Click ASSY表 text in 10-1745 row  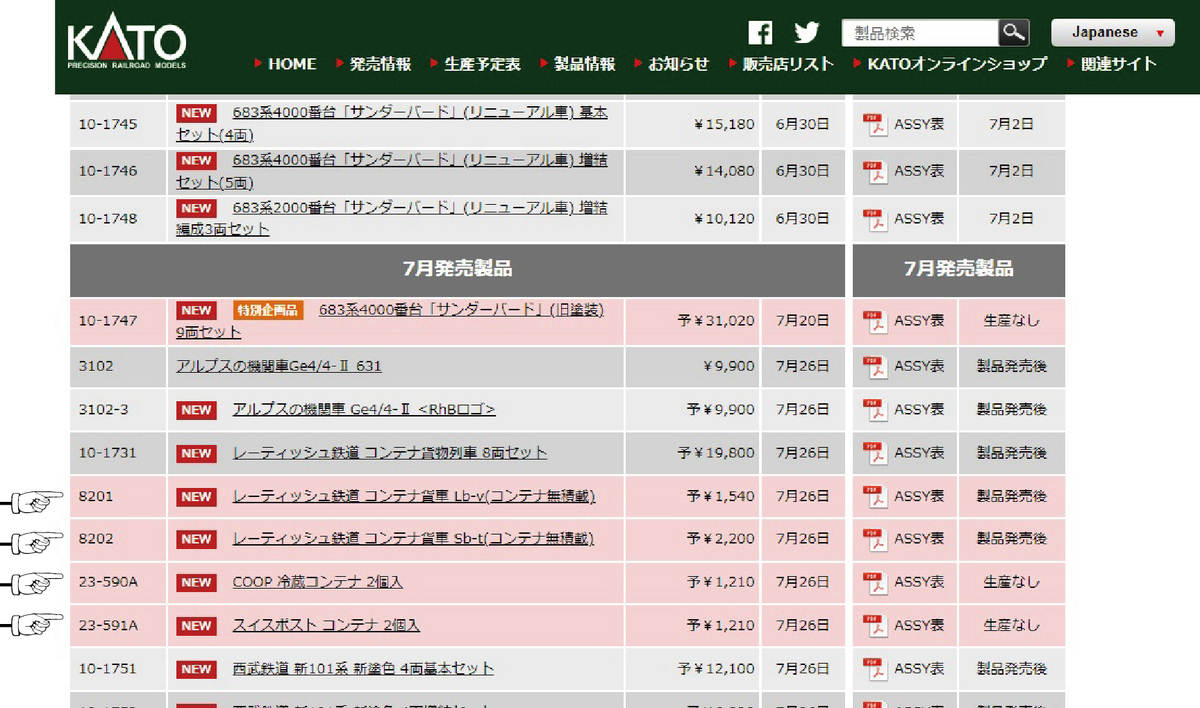919,125
